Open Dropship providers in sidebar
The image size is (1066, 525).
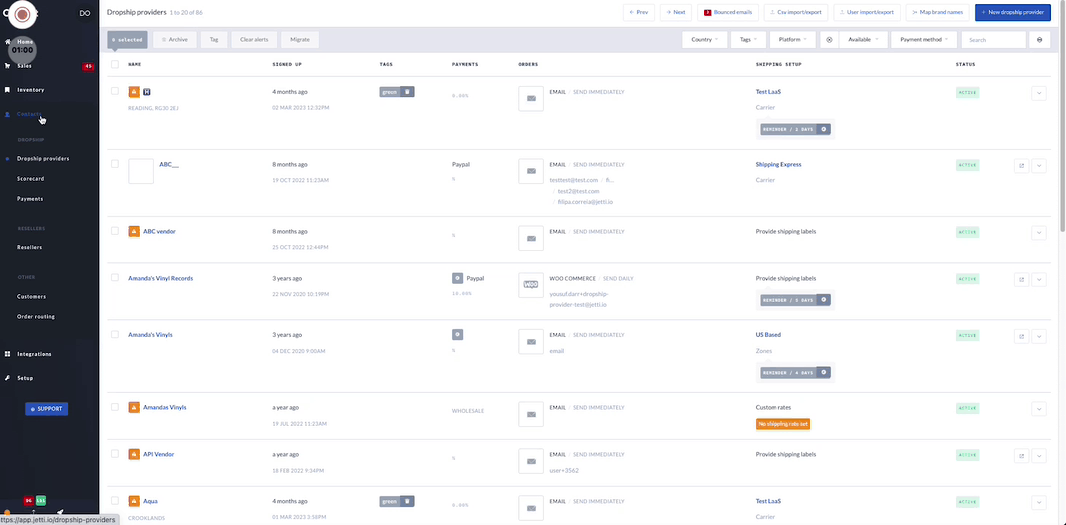pyautogui.click(x=43, y=158)
